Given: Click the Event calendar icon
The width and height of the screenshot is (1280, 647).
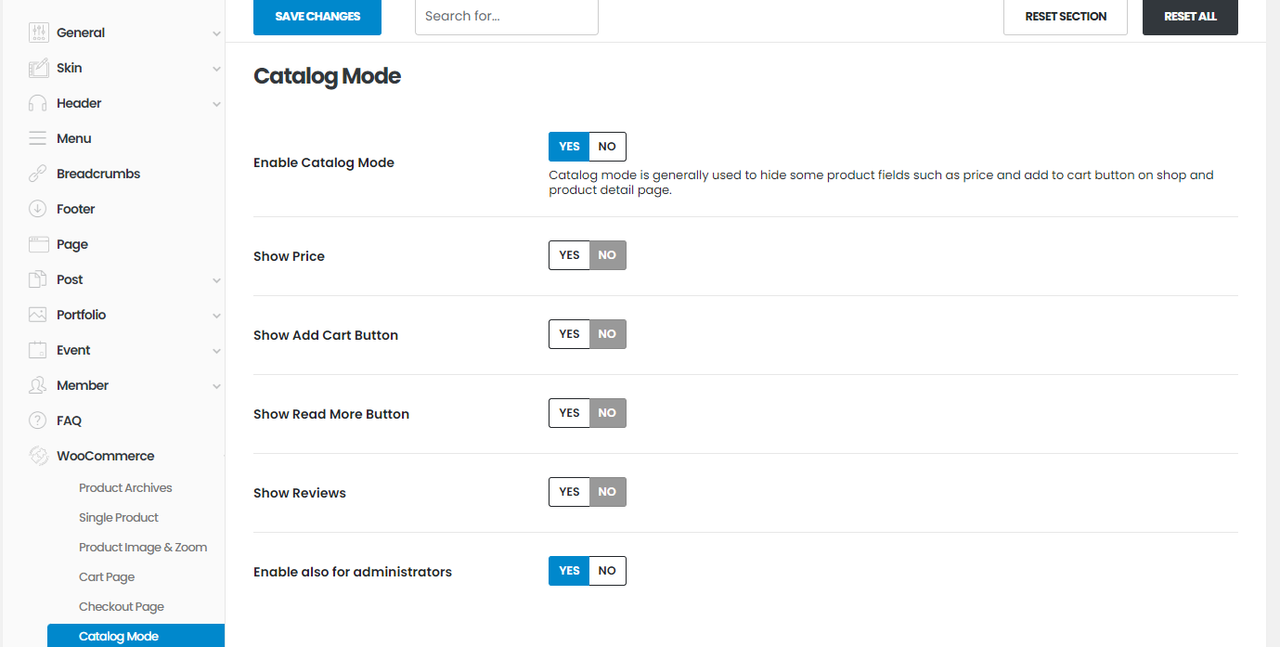Looking at the screenshot, I should (x=38, y=350).
